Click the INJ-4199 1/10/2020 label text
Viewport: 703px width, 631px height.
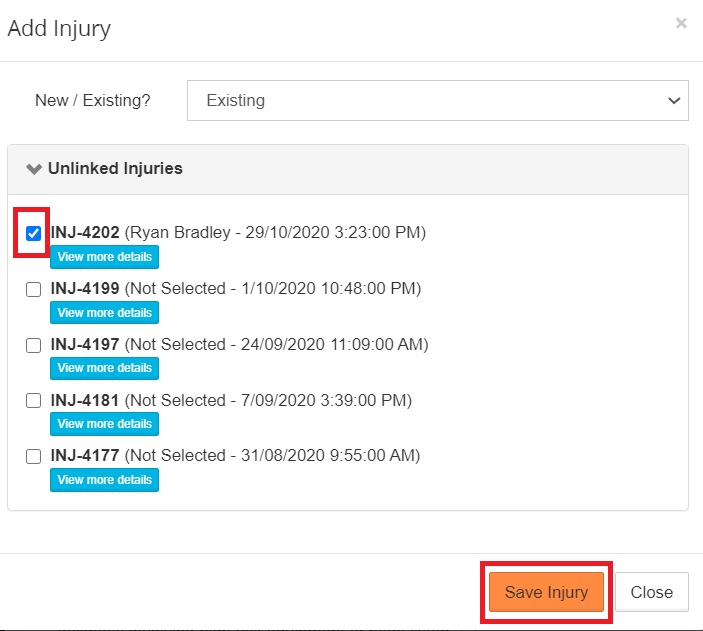pos(235,288)
